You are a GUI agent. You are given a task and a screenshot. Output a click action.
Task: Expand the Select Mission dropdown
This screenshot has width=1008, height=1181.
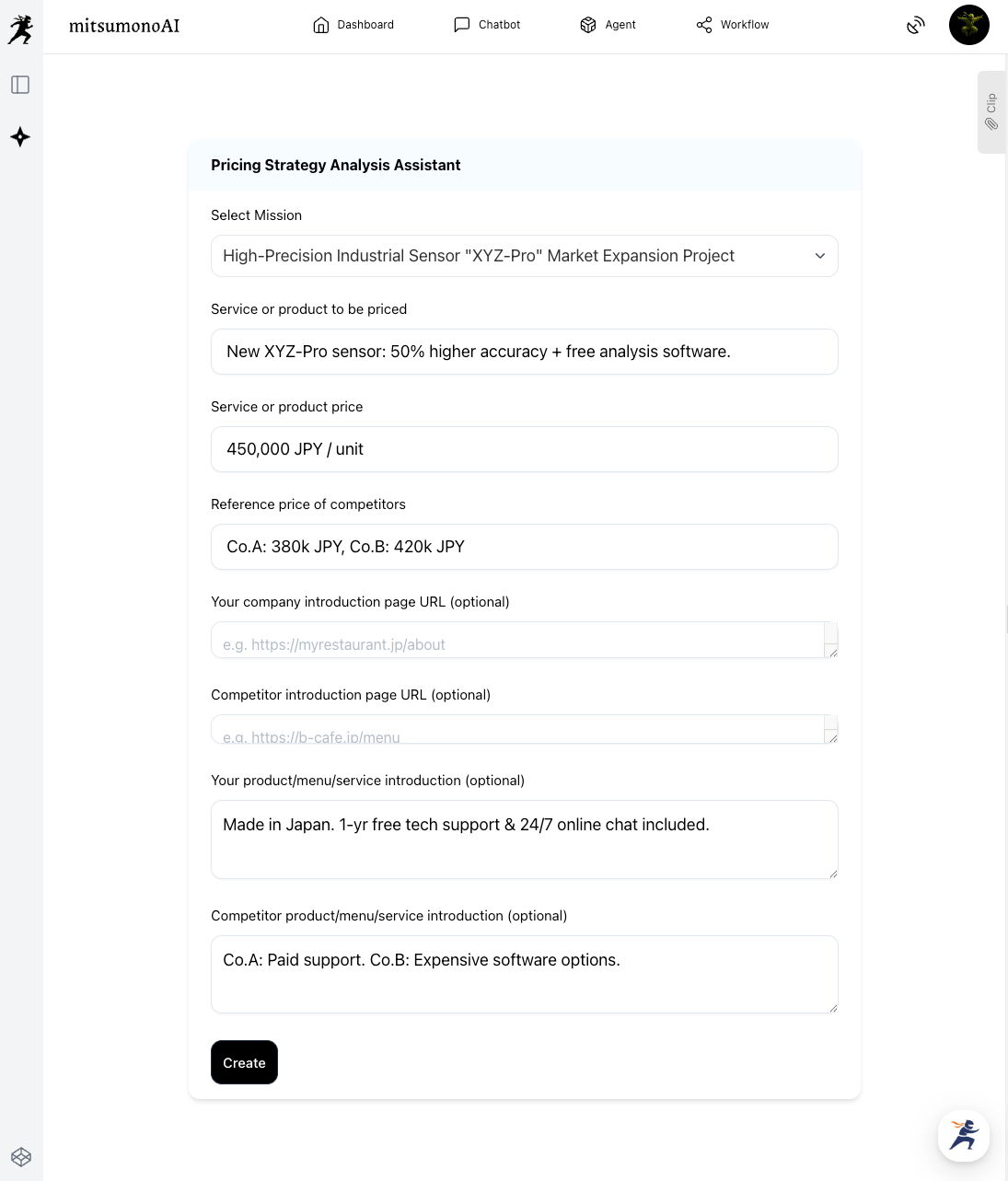(x=524, y=256)
